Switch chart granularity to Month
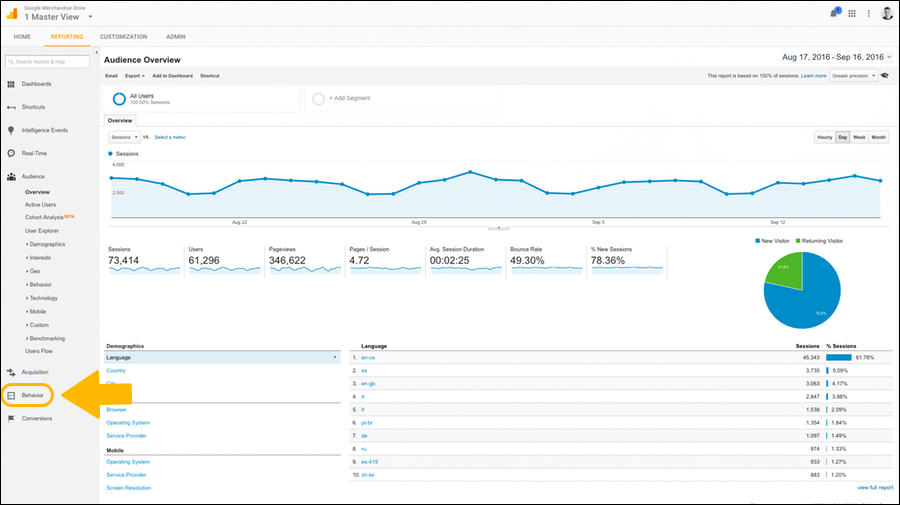The image size is (900, 505). click(878, 137)
